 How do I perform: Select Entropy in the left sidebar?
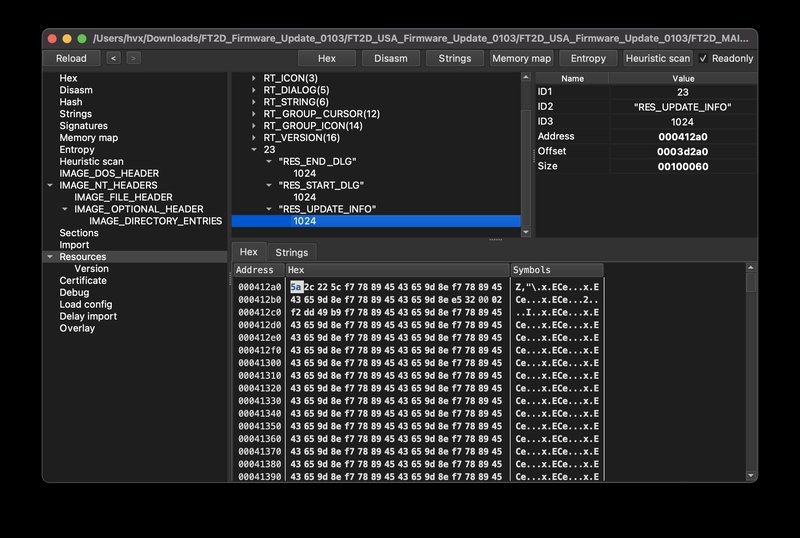pyautogui.click(x=77, y=150)
